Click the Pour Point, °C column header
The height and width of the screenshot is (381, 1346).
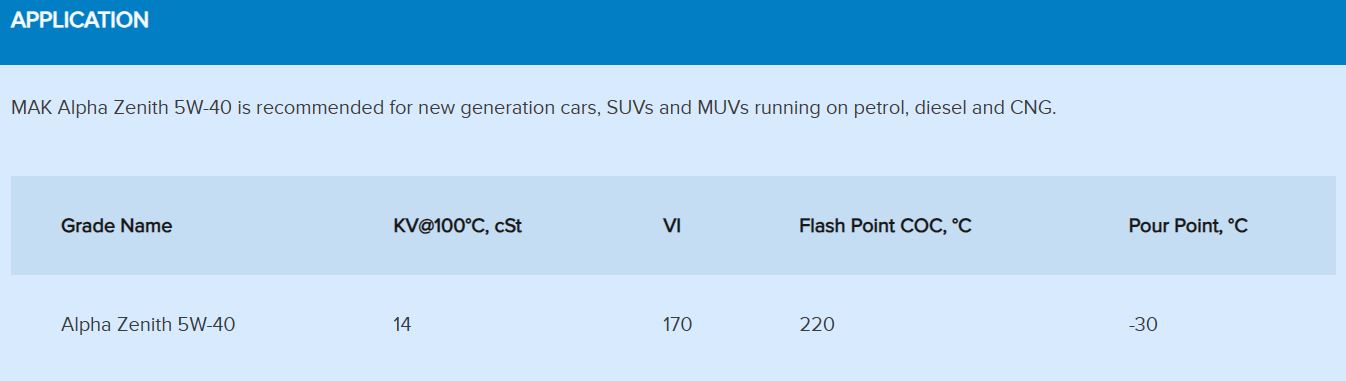coord(1188,226)
